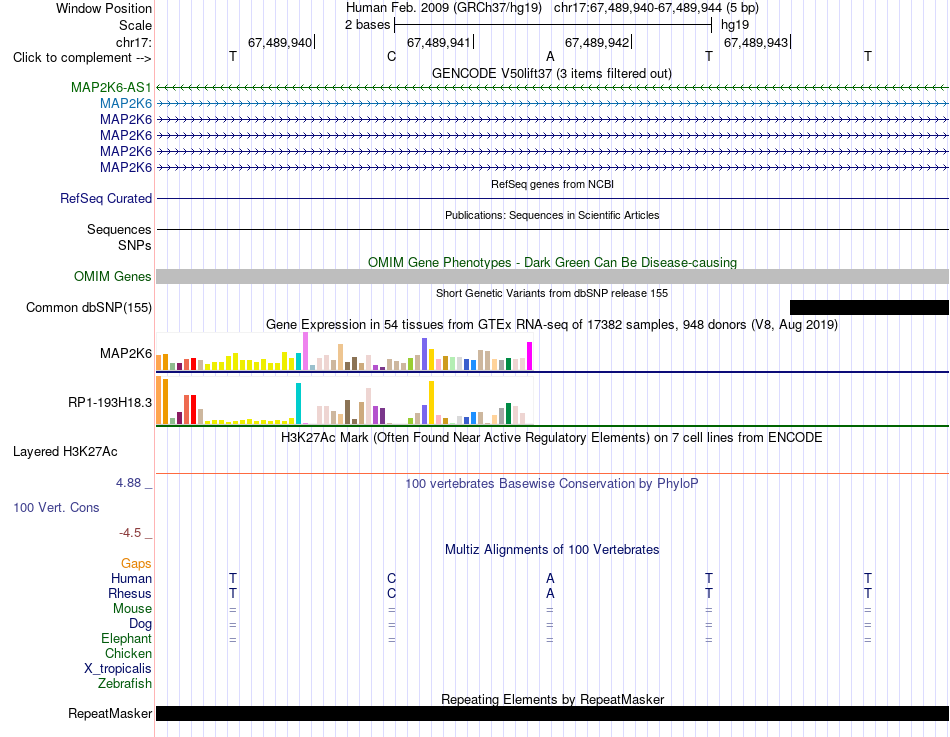Click the Elephant species row label
The image size is (950, 737).
(x=127, y=639)
